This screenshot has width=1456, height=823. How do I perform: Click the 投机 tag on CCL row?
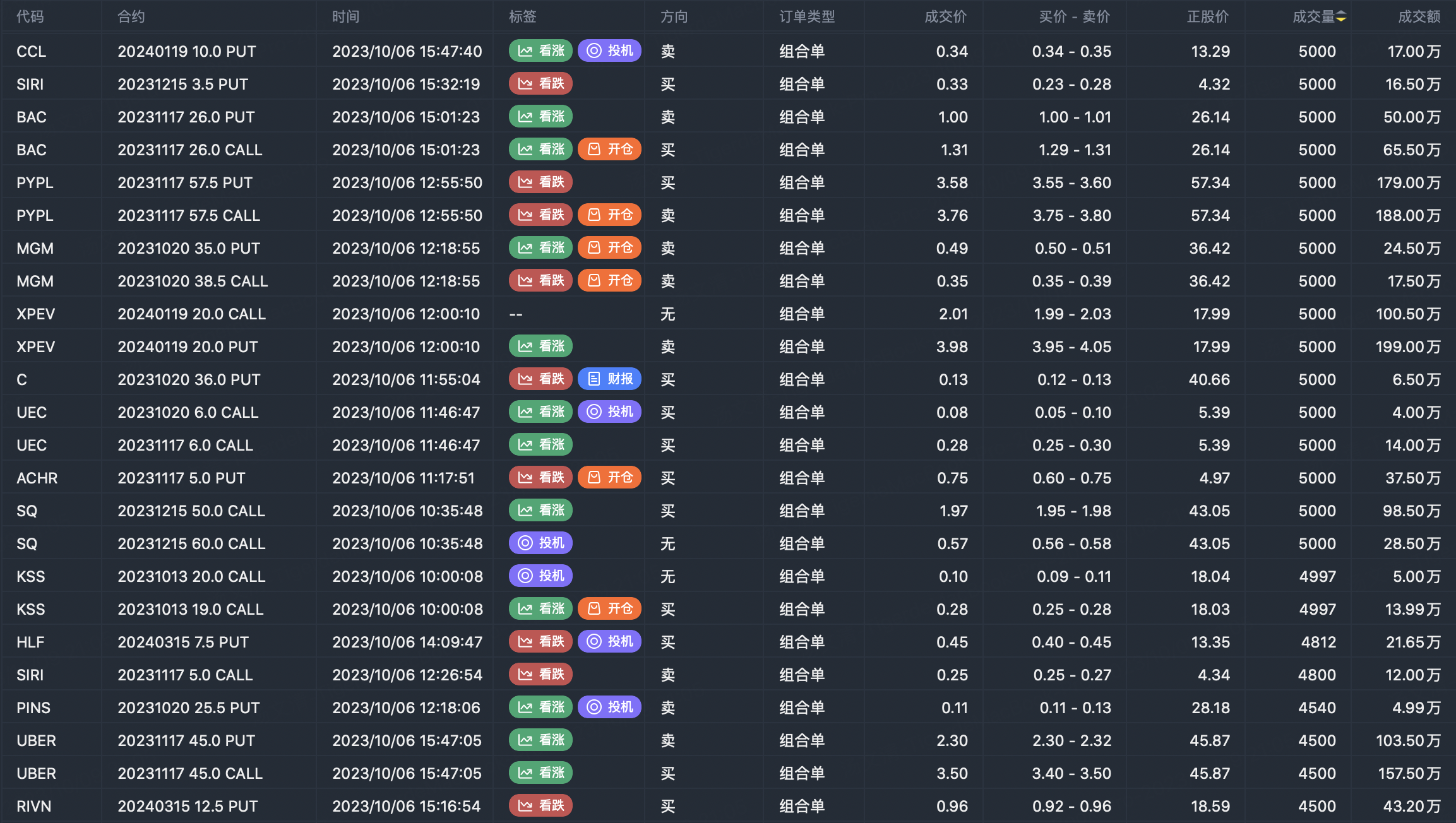(x=609, y=51)
